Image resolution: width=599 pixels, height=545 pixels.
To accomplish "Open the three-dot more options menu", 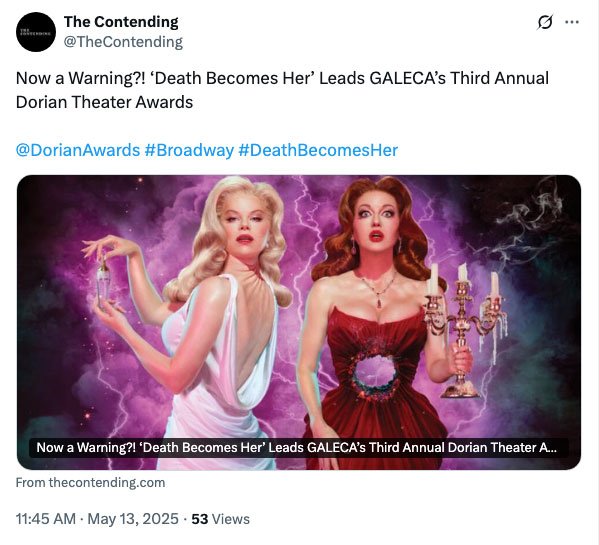I will [572, 22].
